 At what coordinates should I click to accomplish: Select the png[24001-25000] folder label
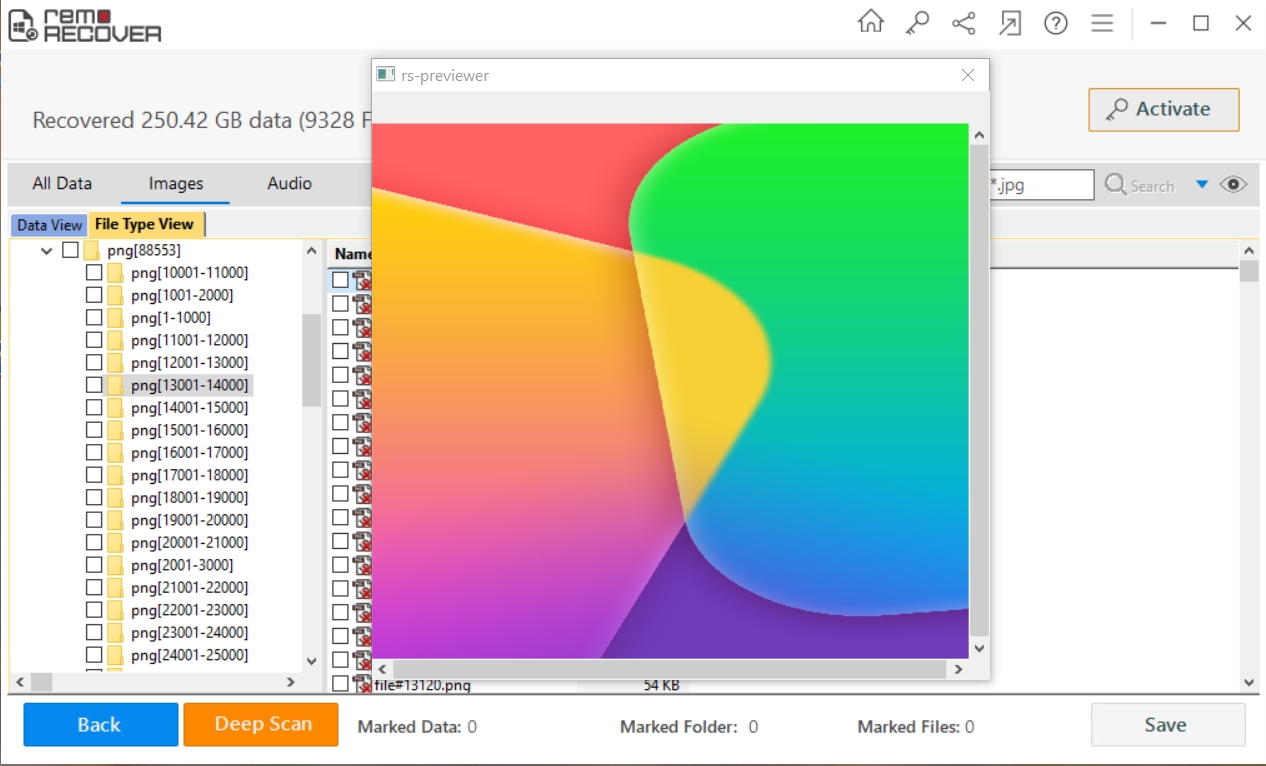tap(189, 655)
